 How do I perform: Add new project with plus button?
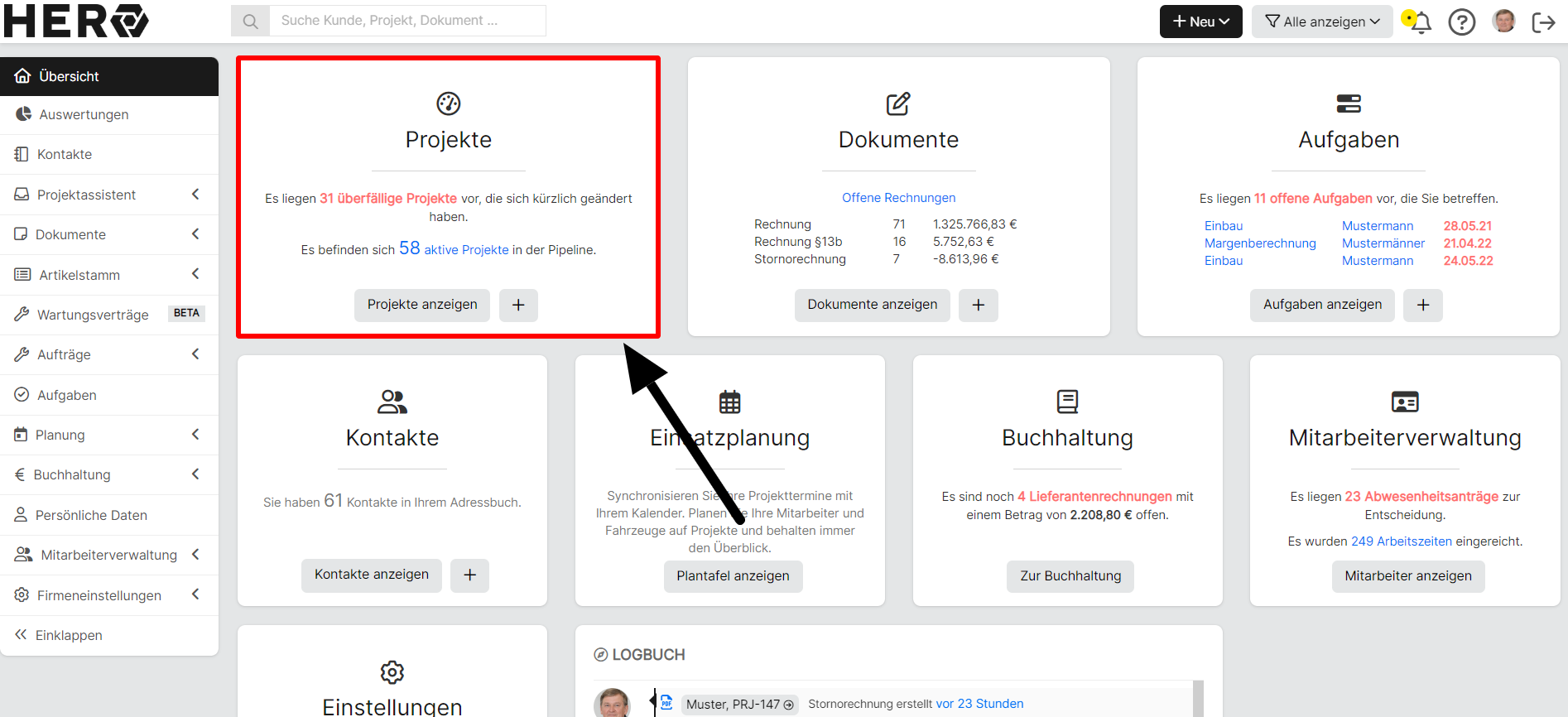pyautogui.click(x=518, y=305)
